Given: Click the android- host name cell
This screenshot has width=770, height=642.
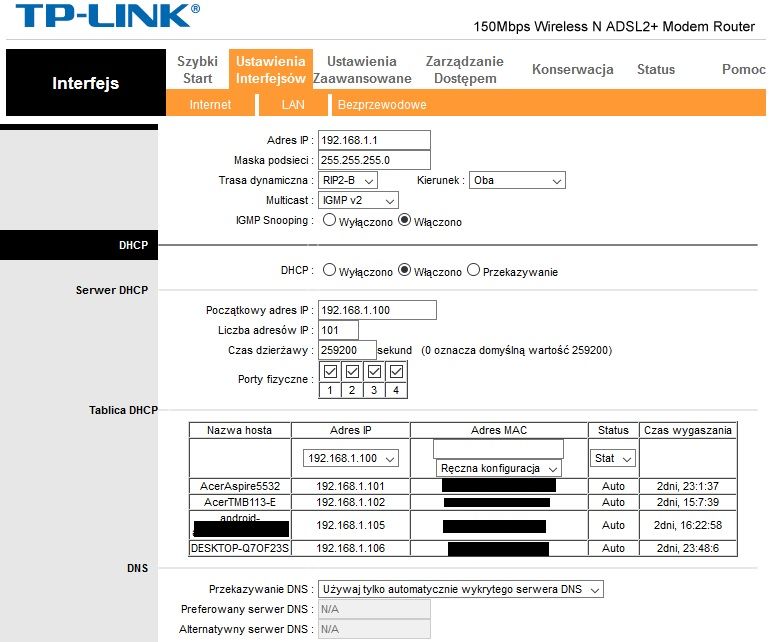Looking at the screenshot, I should (x=240, y=525).
